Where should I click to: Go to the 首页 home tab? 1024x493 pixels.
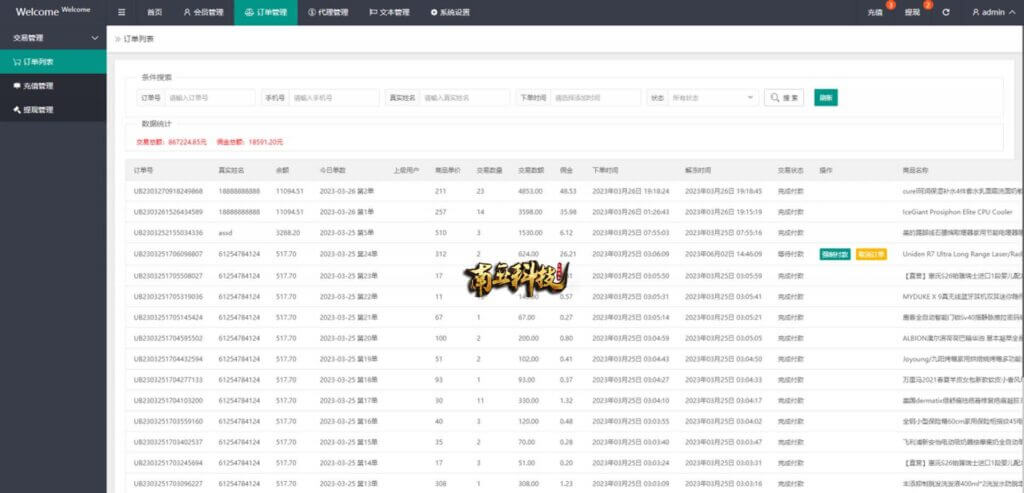[154, 12]
